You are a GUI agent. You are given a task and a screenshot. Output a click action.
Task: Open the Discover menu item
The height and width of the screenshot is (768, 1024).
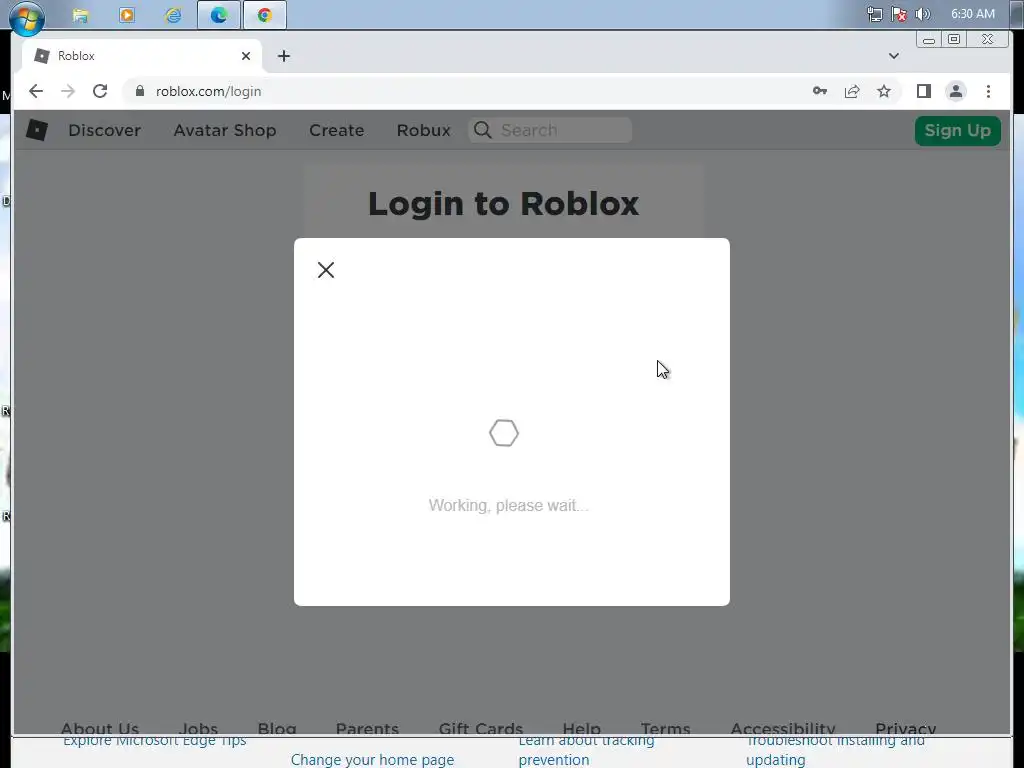(104, 131)
